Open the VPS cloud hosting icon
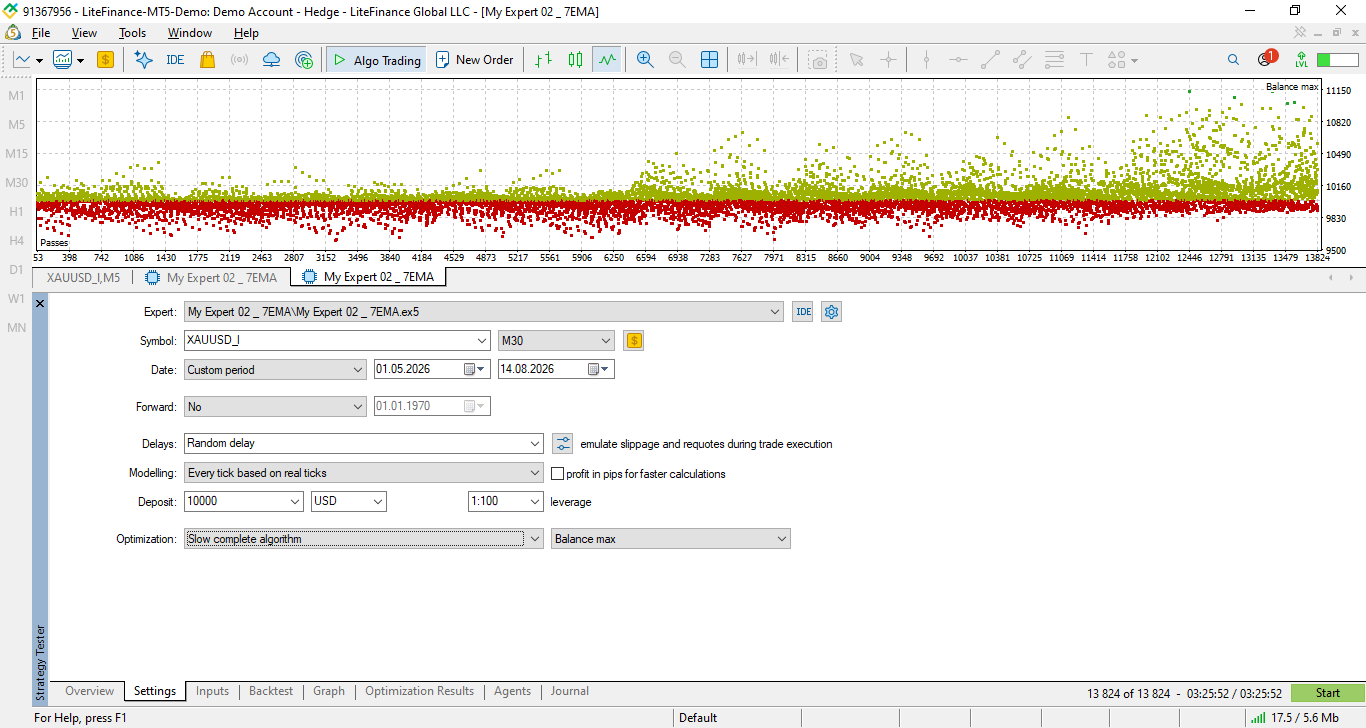Screen dimensions: 1366x728 click(271, 60)
